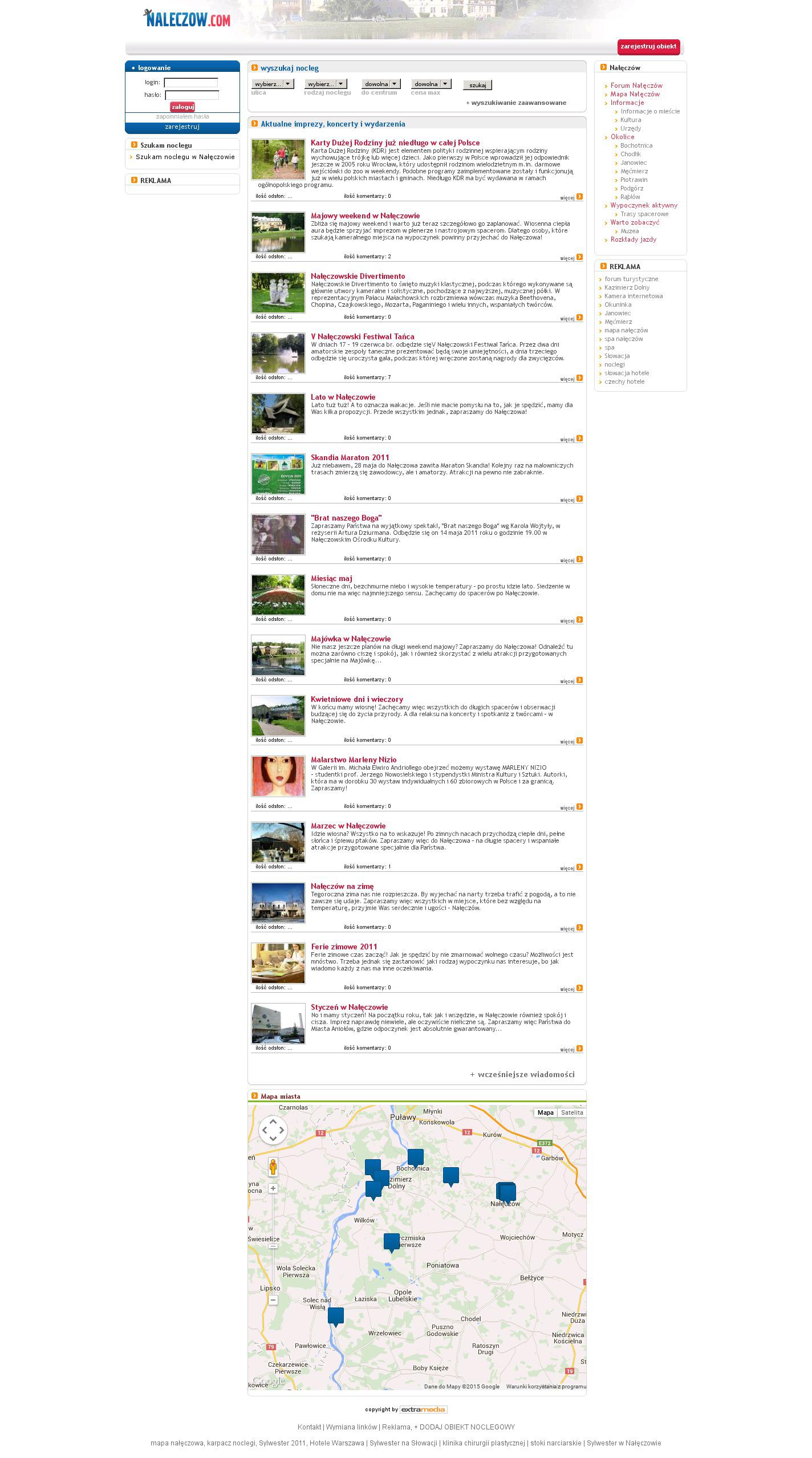Open the 'cena max' dropdown
Viewport: 812px width, 1458px height.
coord(431,84)
